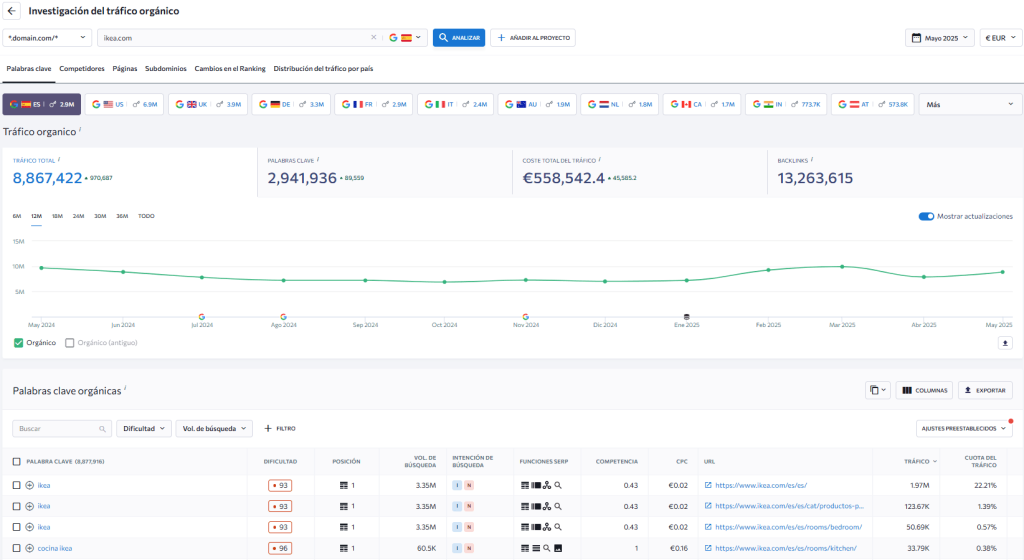Open the Vol. de búsqueda filter dropdown
Viewport: 1024px width, 560px height.
click(214, 429)
